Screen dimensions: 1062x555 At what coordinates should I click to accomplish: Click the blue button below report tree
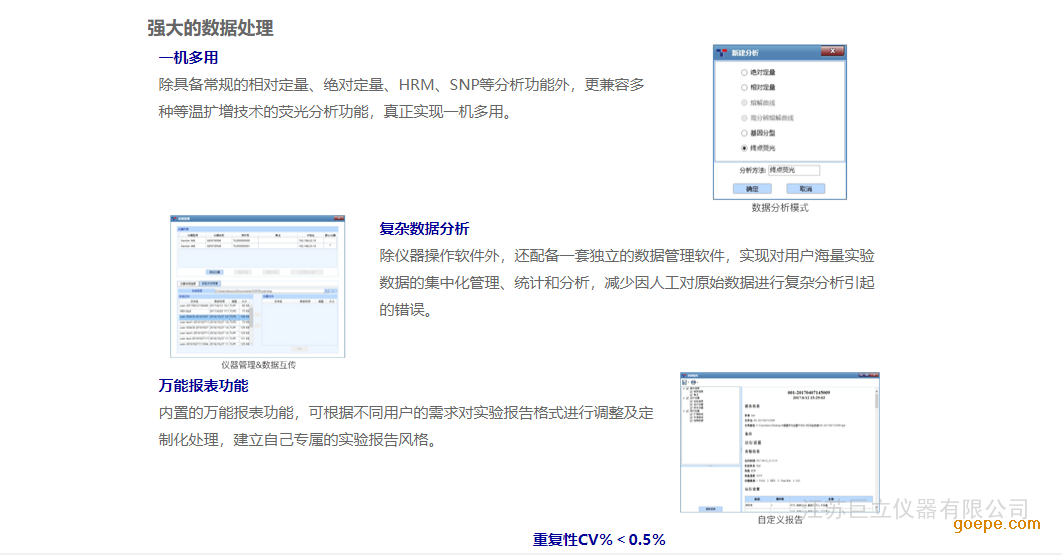point(710,508)
